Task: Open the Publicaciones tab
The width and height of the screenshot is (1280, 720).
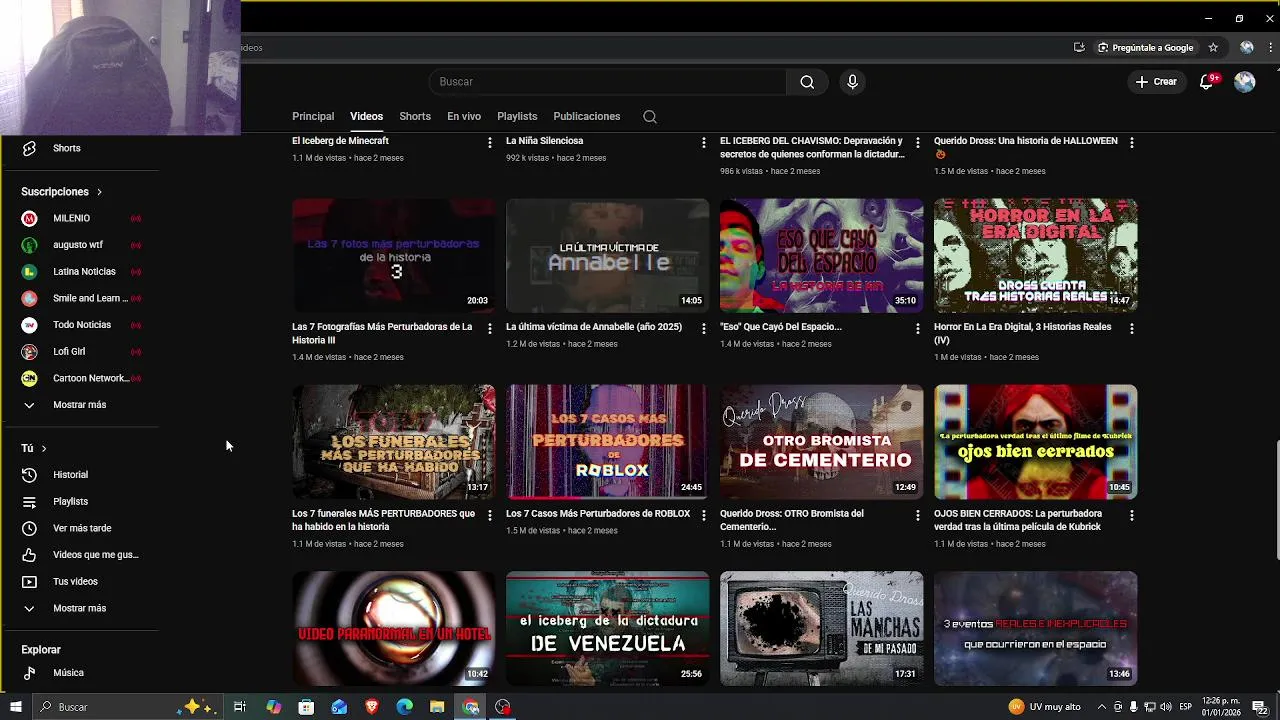Action: click(x=587, y=117)
